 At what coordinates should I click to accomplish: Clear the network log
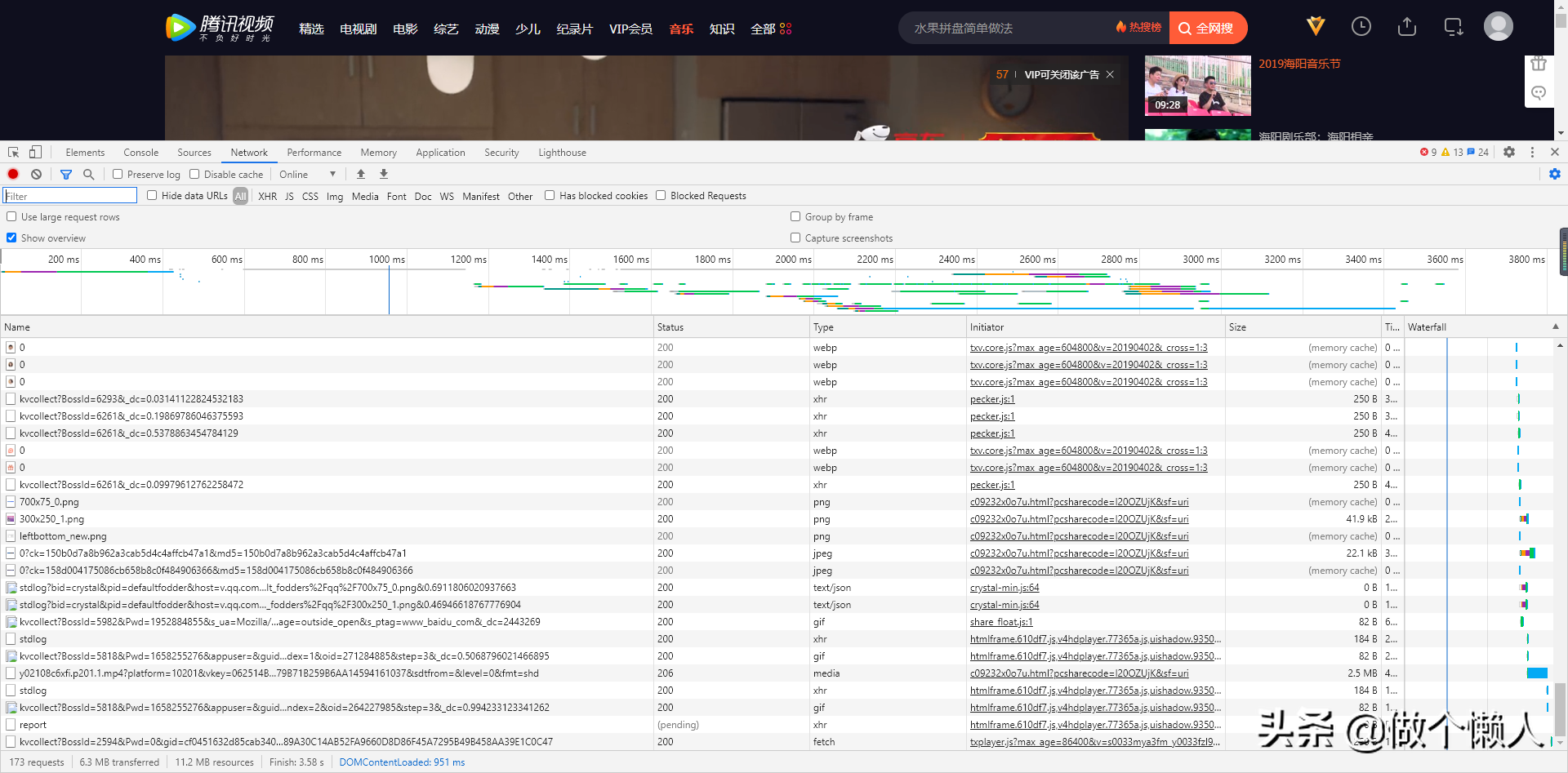tap(36, 174)
